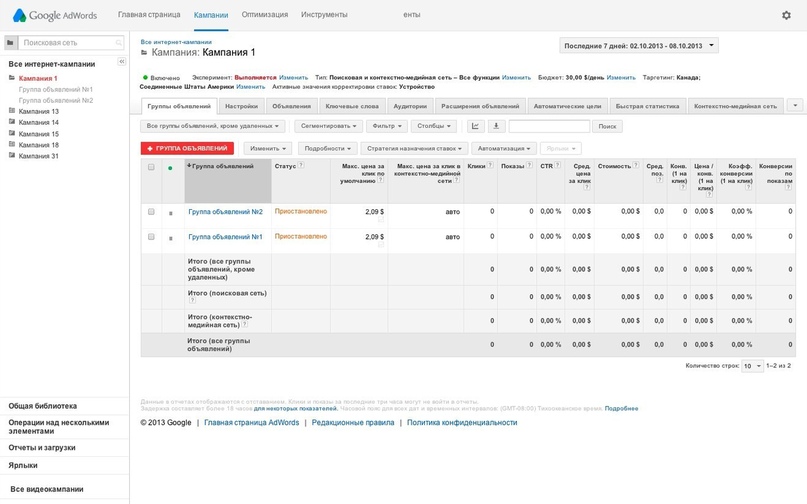Screen dimensions: 807x504
Task: Open Редакционные правила footer link
Action: (353, 423)
